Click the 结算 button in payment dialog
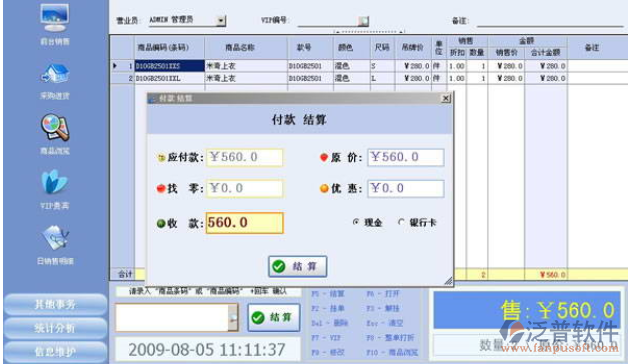 click(x=298, y=266)
